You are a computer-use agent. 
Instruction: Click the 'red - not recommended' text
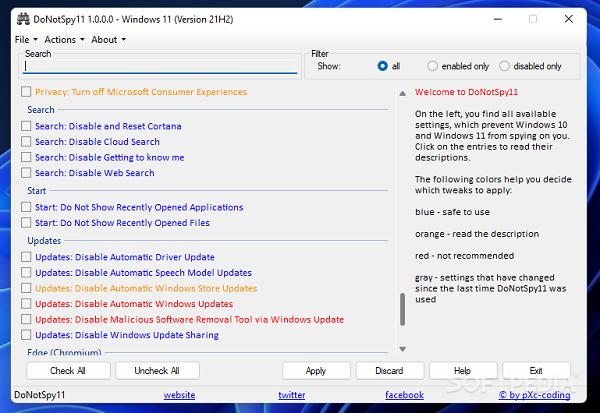tap(465, 256)
